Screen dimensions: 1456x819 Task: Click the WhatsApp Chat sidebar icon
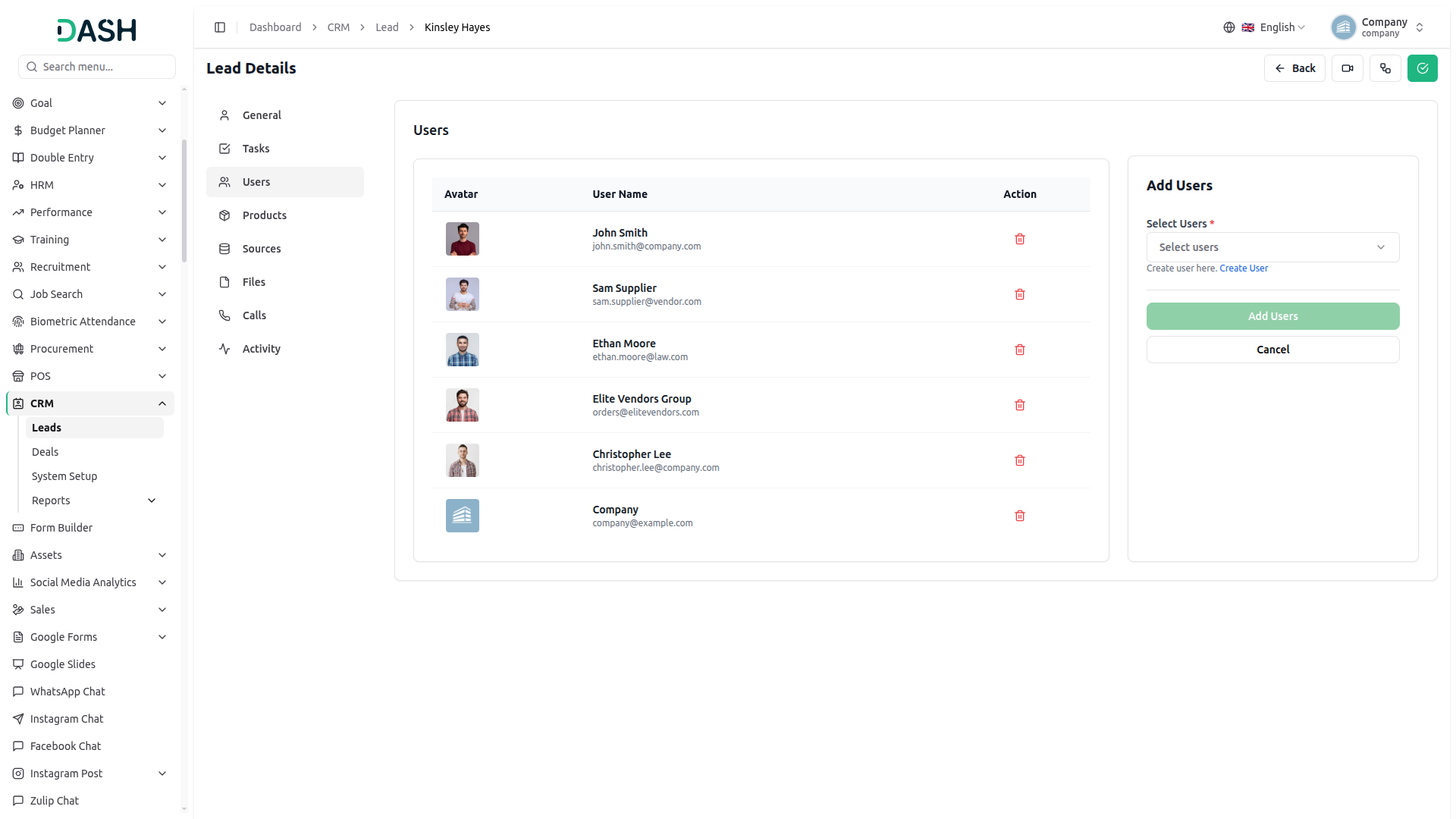click(18, 692)
